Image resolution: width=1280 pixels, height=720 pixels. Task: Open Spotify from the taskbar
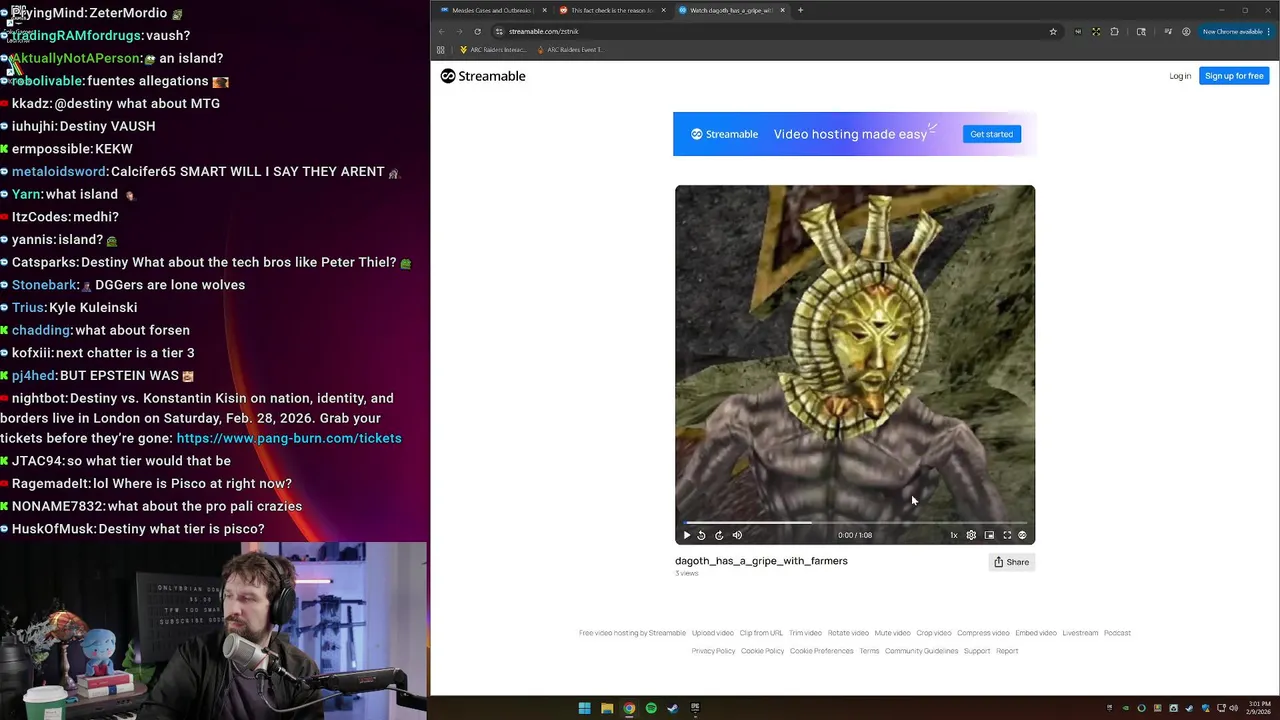point(651,709)
